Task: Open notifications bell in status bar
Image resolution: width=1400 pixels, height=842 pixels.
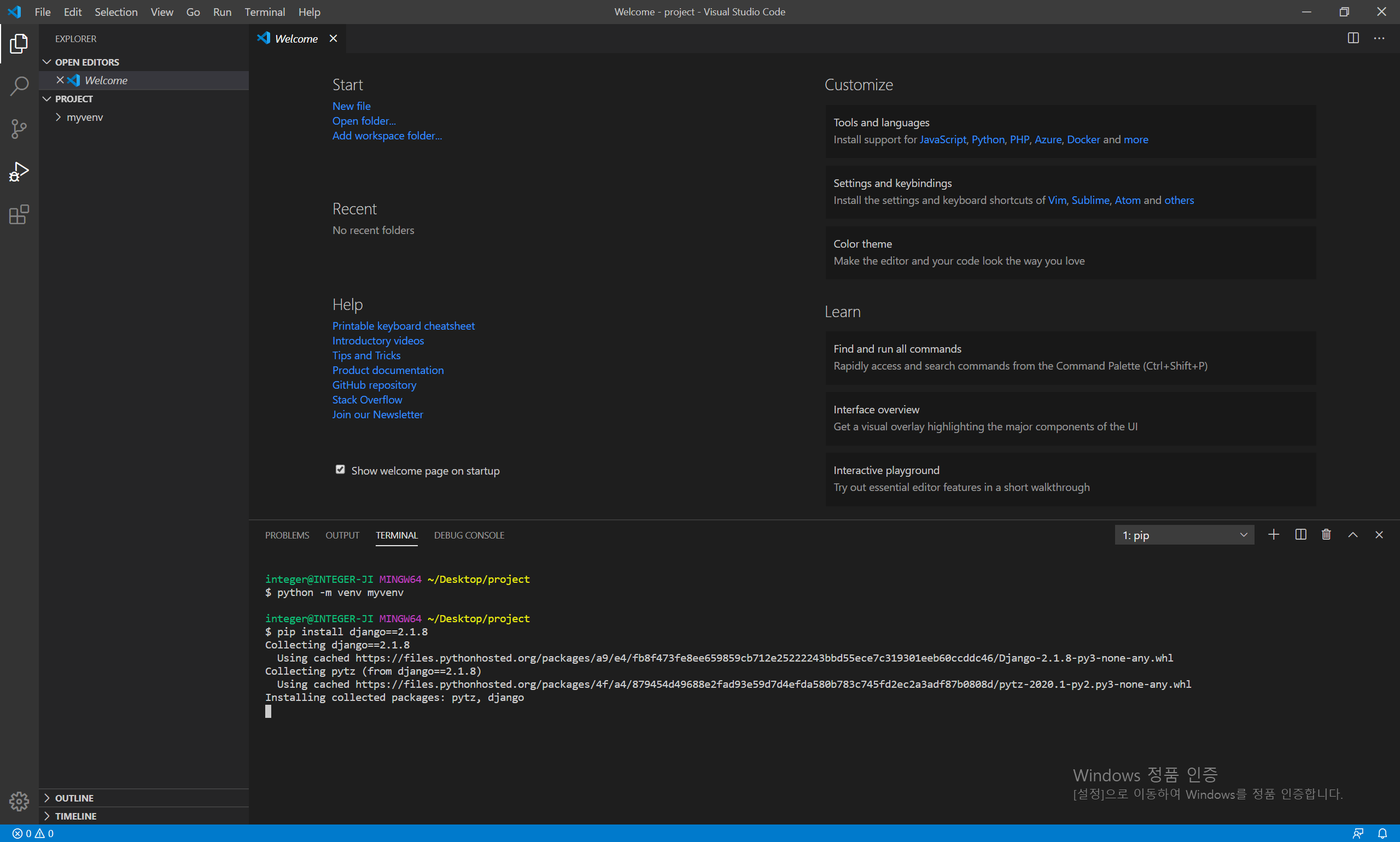Action: [x=1382, y=833]
